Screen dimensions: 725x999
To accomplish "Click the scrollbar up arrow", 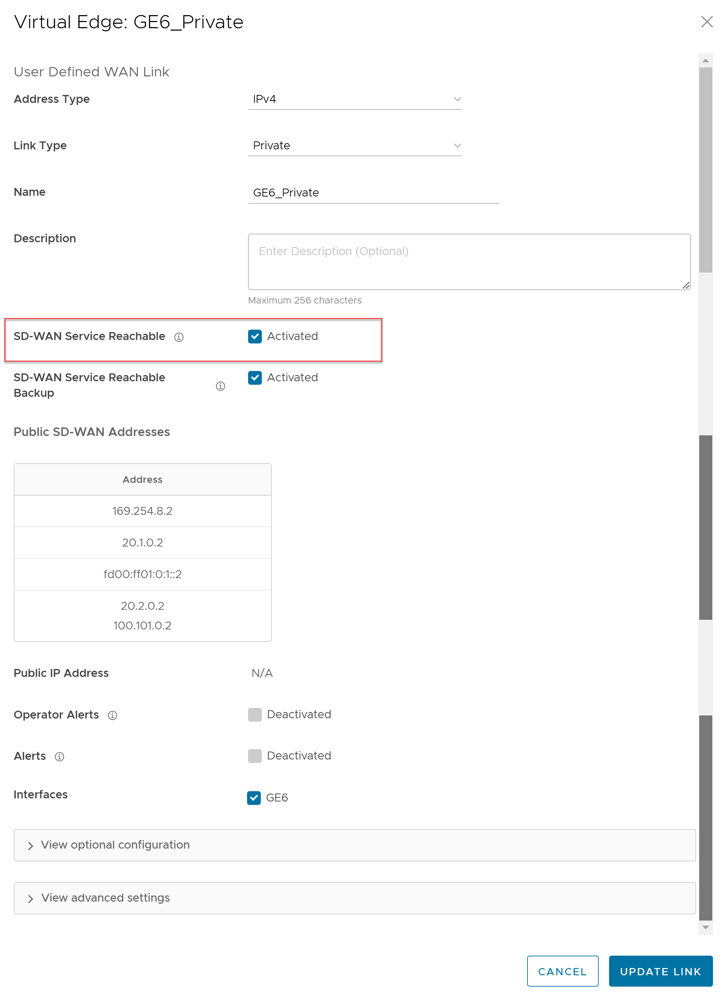I will pos(705,61).
